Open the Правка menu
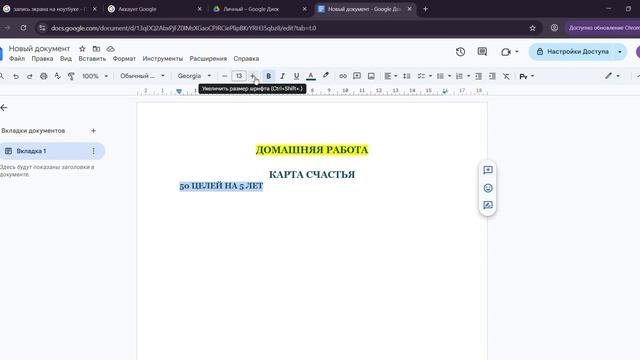The image size is (640, 360). coord(42,59)
